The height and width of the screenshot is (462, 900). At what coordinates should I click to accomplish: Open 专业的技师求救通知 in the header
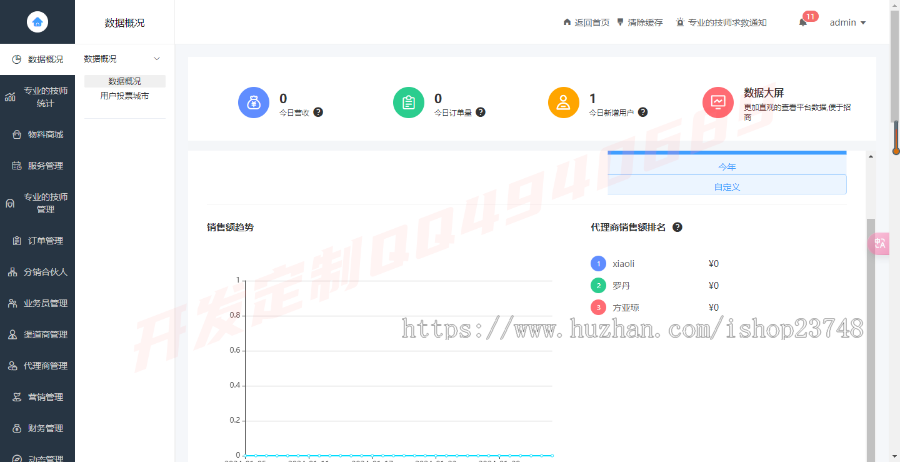pyautogui.click(x=721, y=22)
